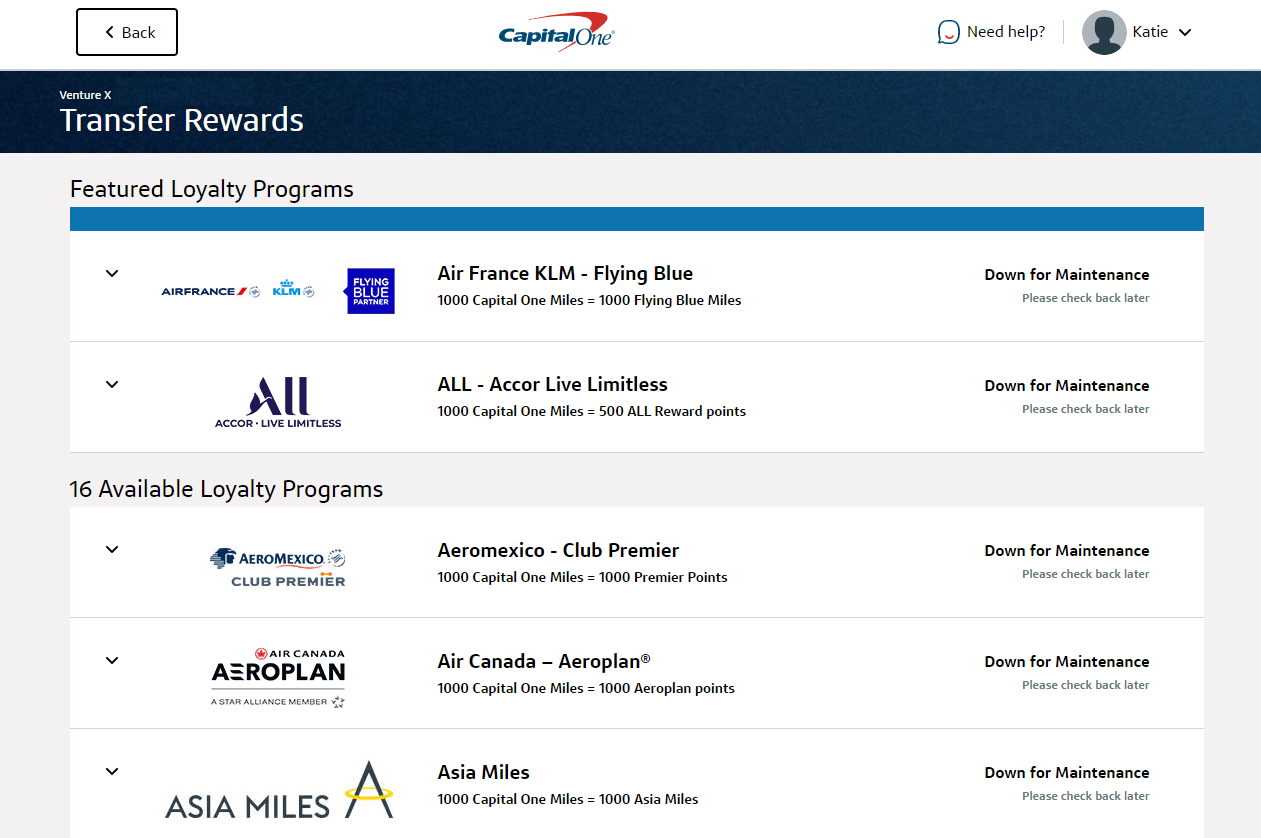Image resolution: width=1261 pixels, height=838 pixels.
Task: Click the Flying Blue Partner badge
Action: 369,290
